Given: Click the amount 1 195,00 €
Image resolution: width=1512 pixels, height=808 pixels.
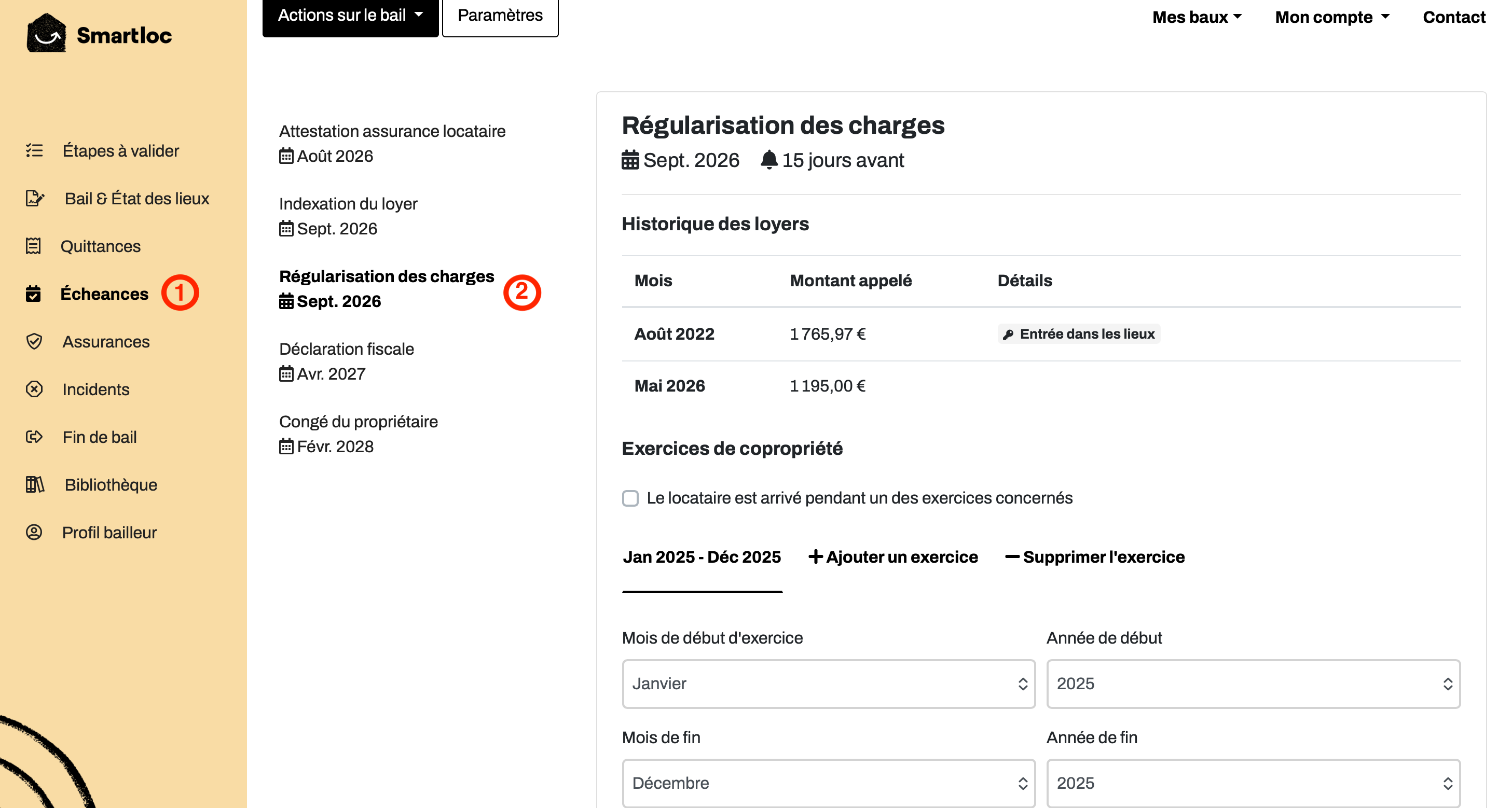Looking at the screenshot, I should click(x=828, y=386).
